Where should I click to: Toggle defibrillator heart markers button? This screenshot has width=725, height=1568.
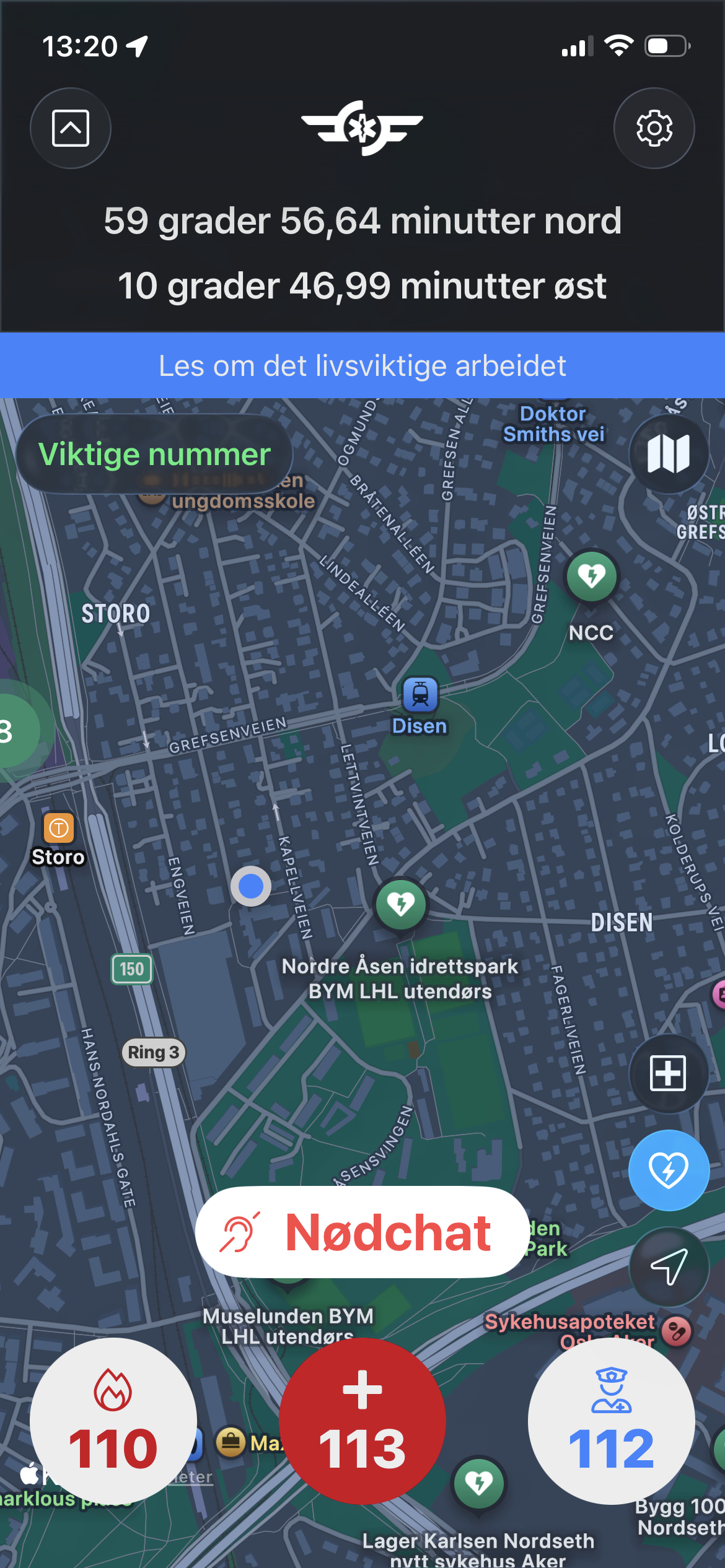coord(669,1170)
